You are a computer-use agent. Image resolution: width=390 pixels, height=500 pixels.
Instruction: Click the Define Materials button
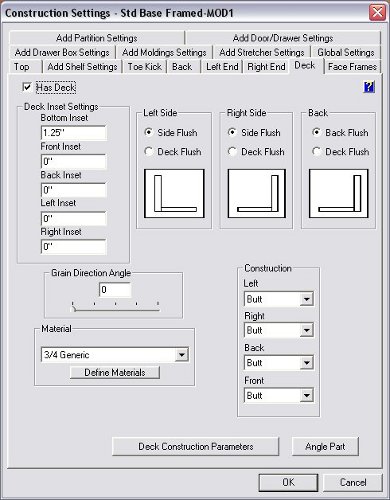pyautogui.click(x=115, y=372)
